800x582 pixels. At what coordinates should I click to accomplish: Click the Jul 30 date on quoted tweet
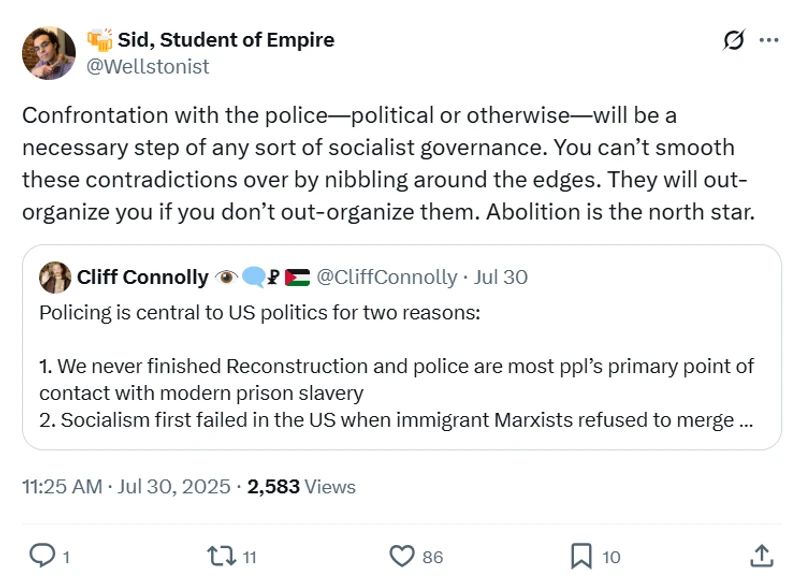(502, 277)
